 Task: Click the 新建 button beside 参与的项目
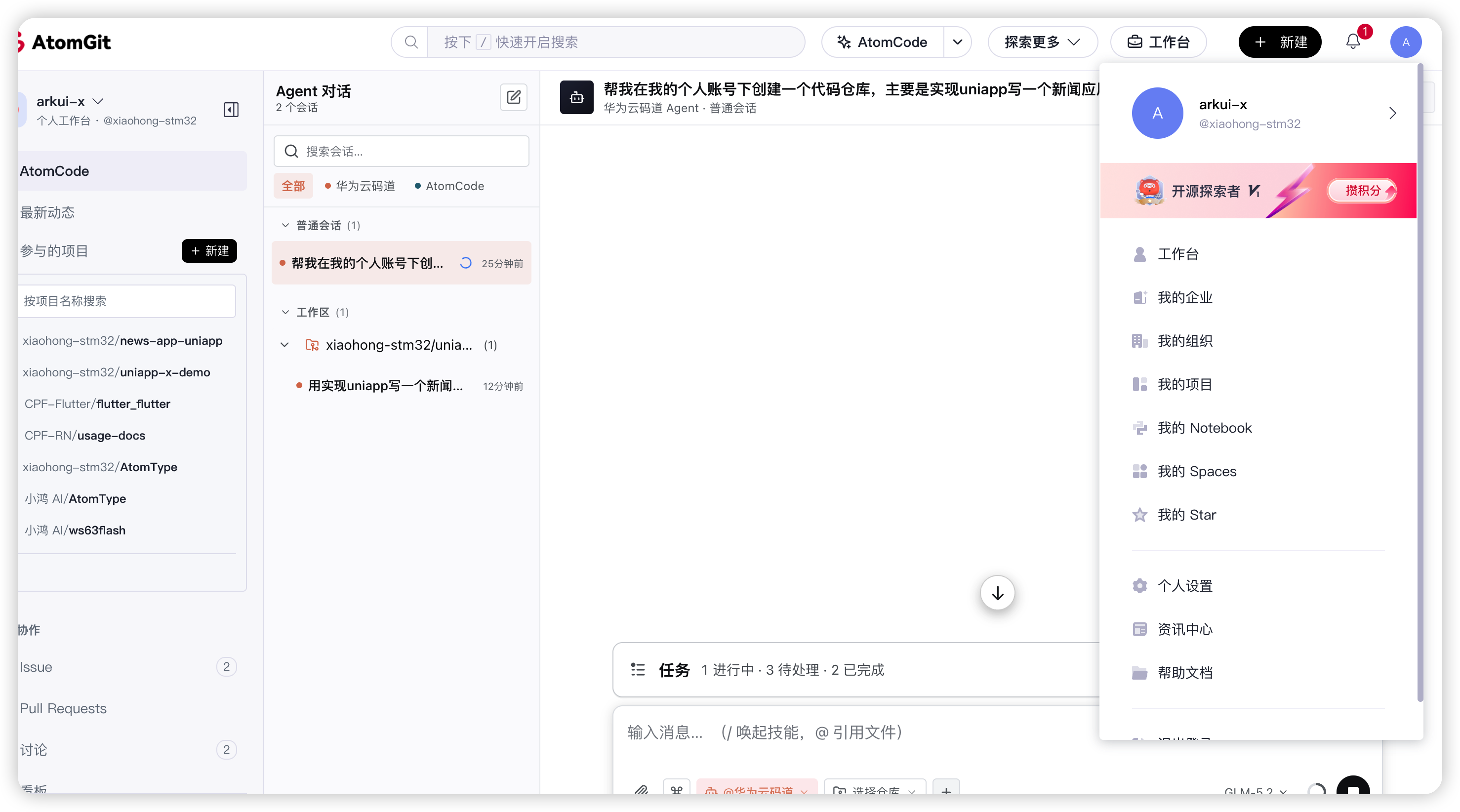(209, 251)
